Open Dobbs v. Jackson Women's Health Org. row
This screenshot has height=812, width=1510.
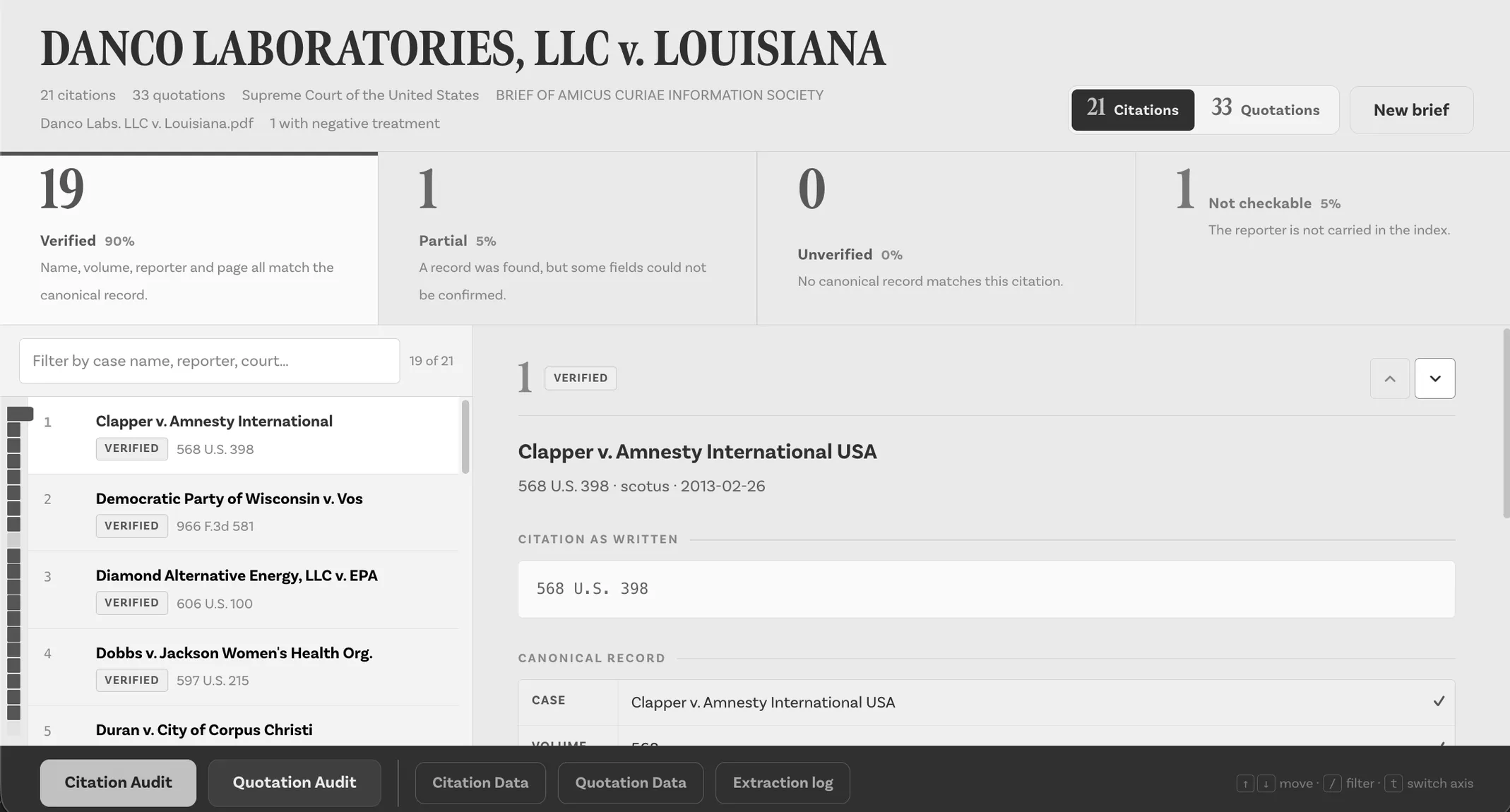[x=244, y=667]
